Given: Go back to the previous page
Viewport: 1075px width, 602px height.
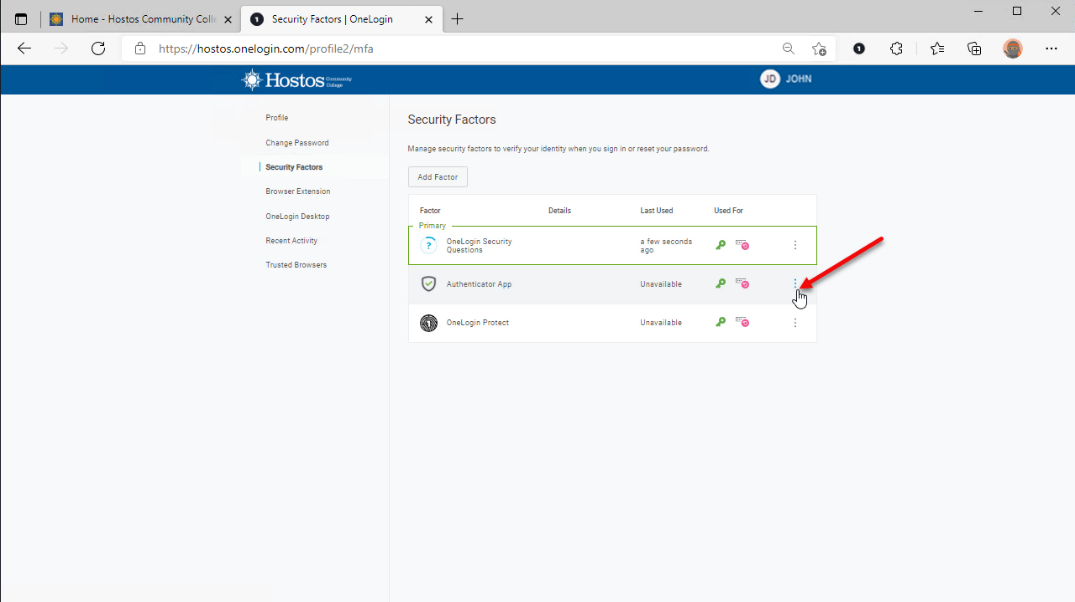Looking at the screenshot, I should point(25,49).
